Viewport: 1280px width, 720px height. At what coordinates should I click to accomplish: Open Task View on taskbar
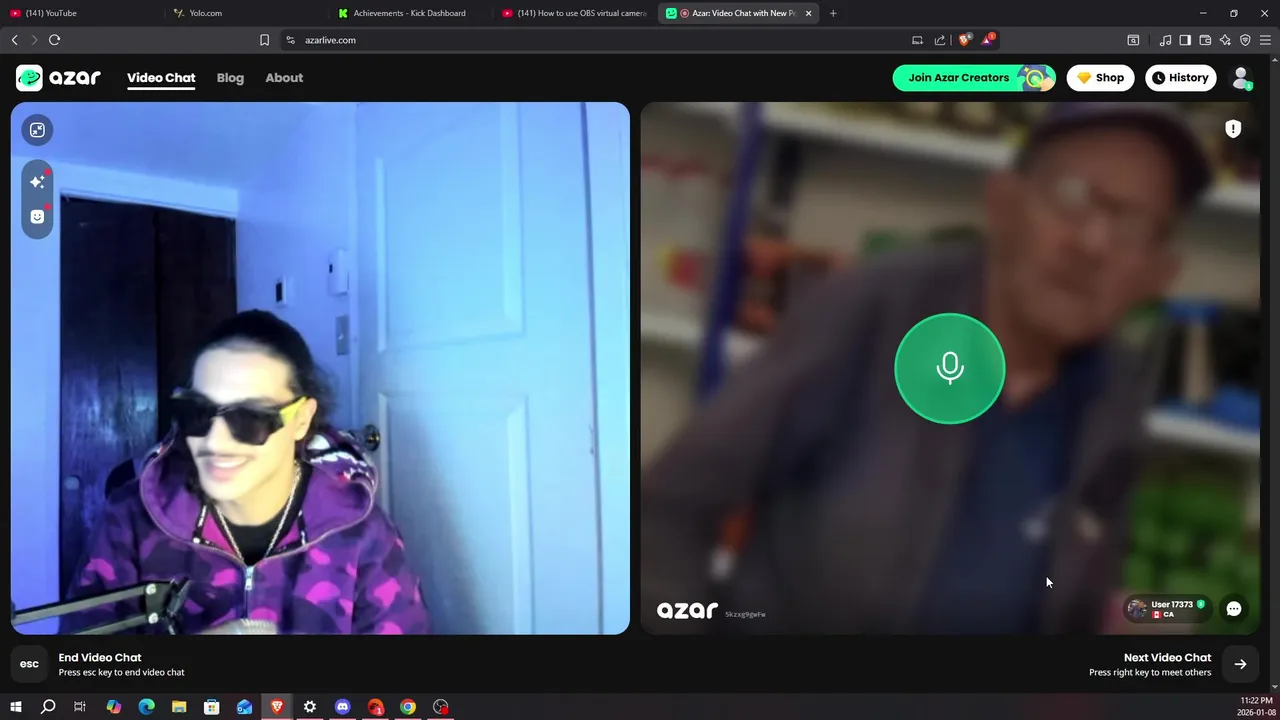coord(80,707)
